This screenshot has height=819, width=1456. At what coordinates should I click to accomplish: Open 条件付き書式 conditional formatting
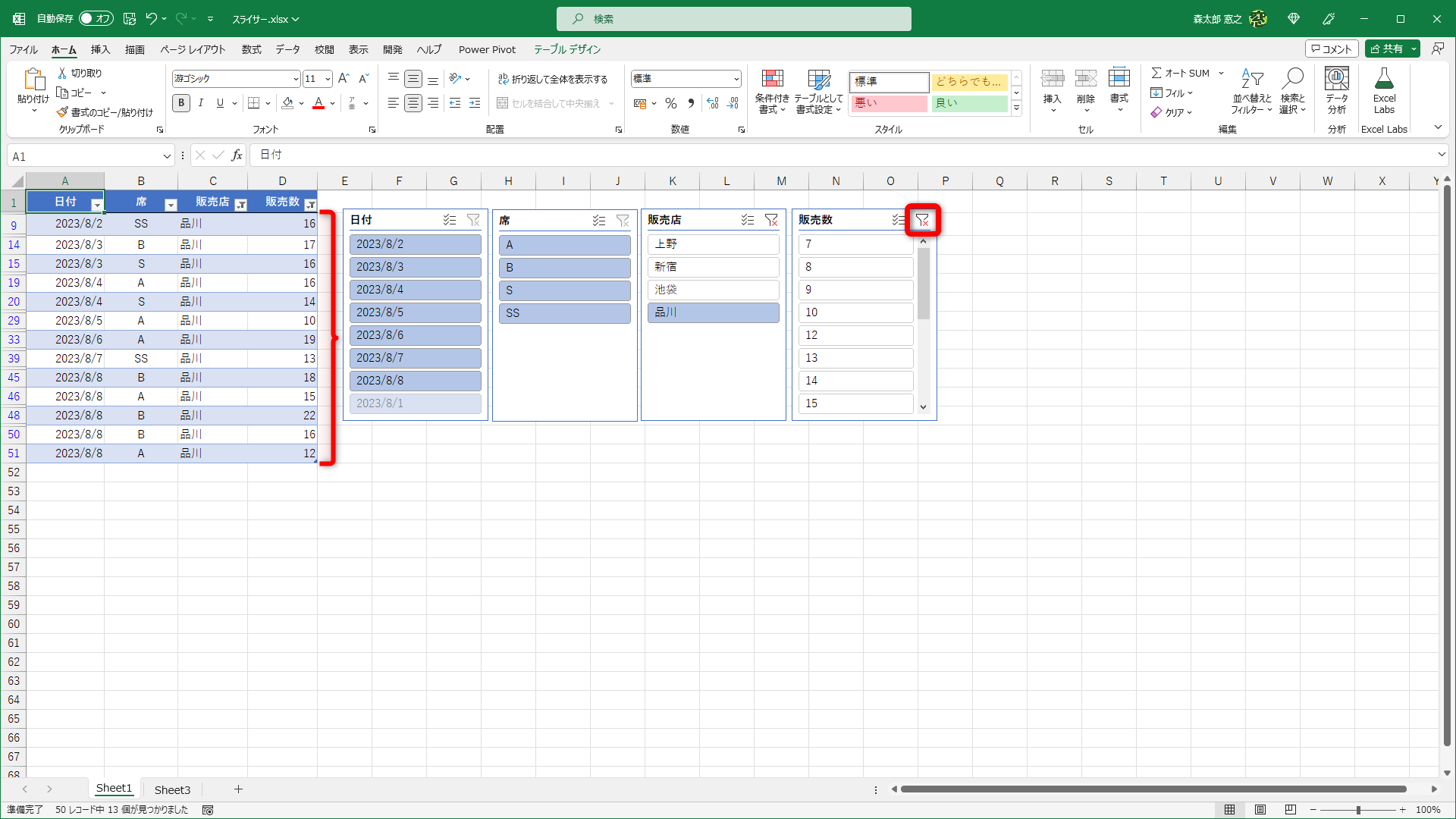pyautogui.click(x=772, y=91)
